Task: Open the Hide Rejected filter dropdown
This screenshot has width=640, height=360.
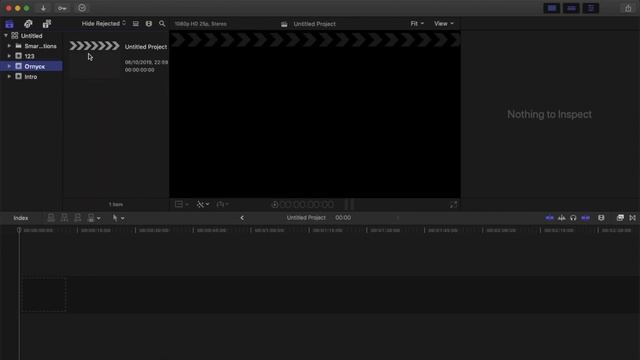Action: pyautogui.click(x=104, y=24)
